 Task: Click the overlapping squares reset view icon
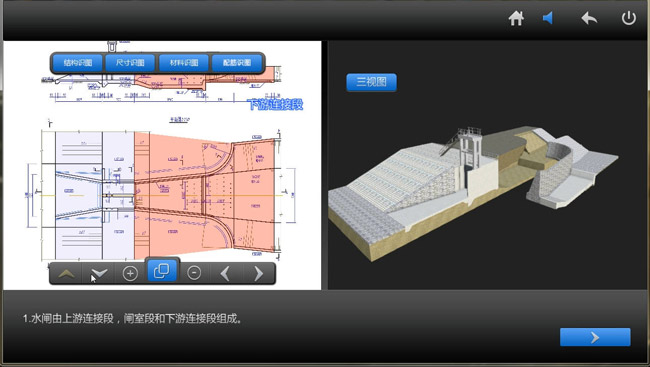click(162, 271)
